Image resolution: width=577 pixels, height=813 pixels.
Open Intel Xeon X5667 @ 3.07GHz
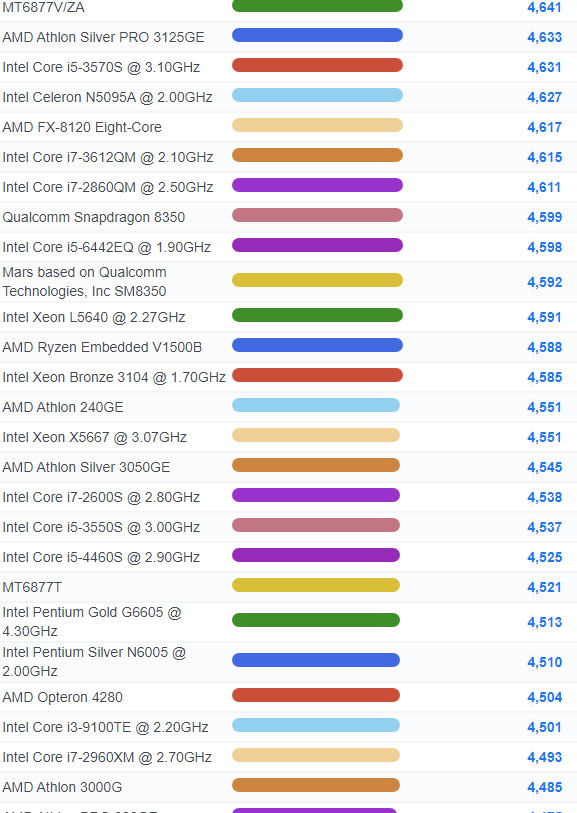tap(94, 438)
